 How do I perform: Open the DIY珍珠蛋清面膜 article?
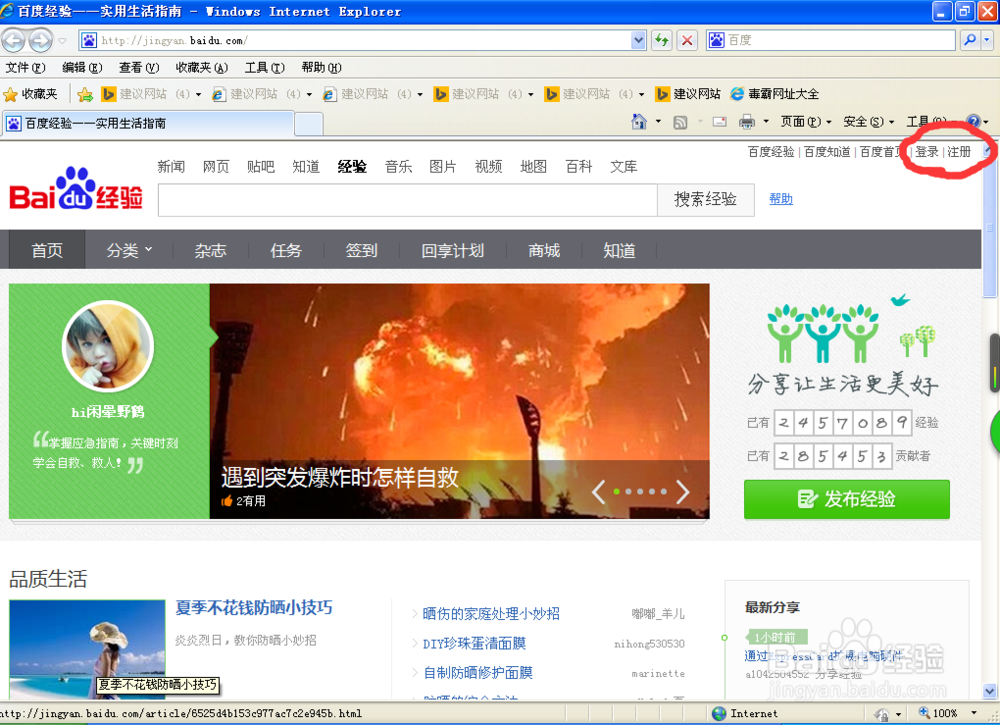474,644
